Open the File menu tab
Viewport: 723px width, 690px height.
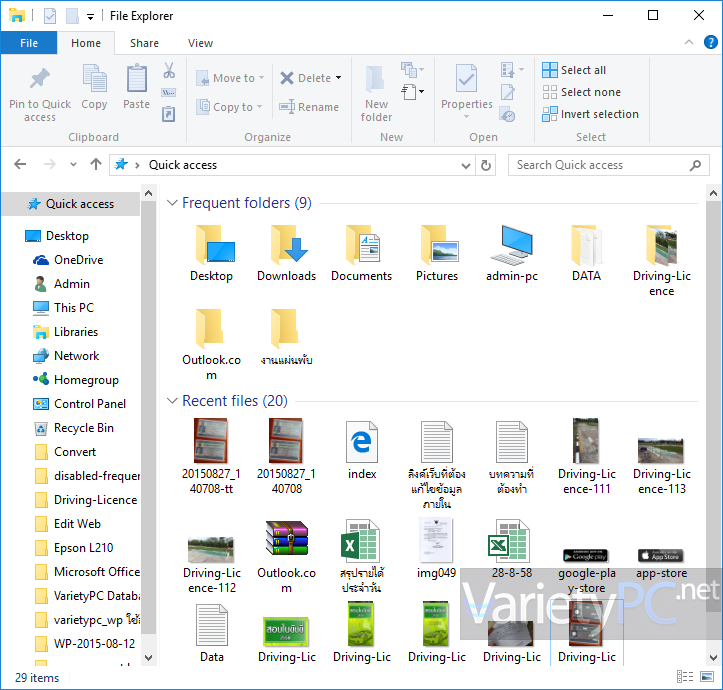pos(29,43)
